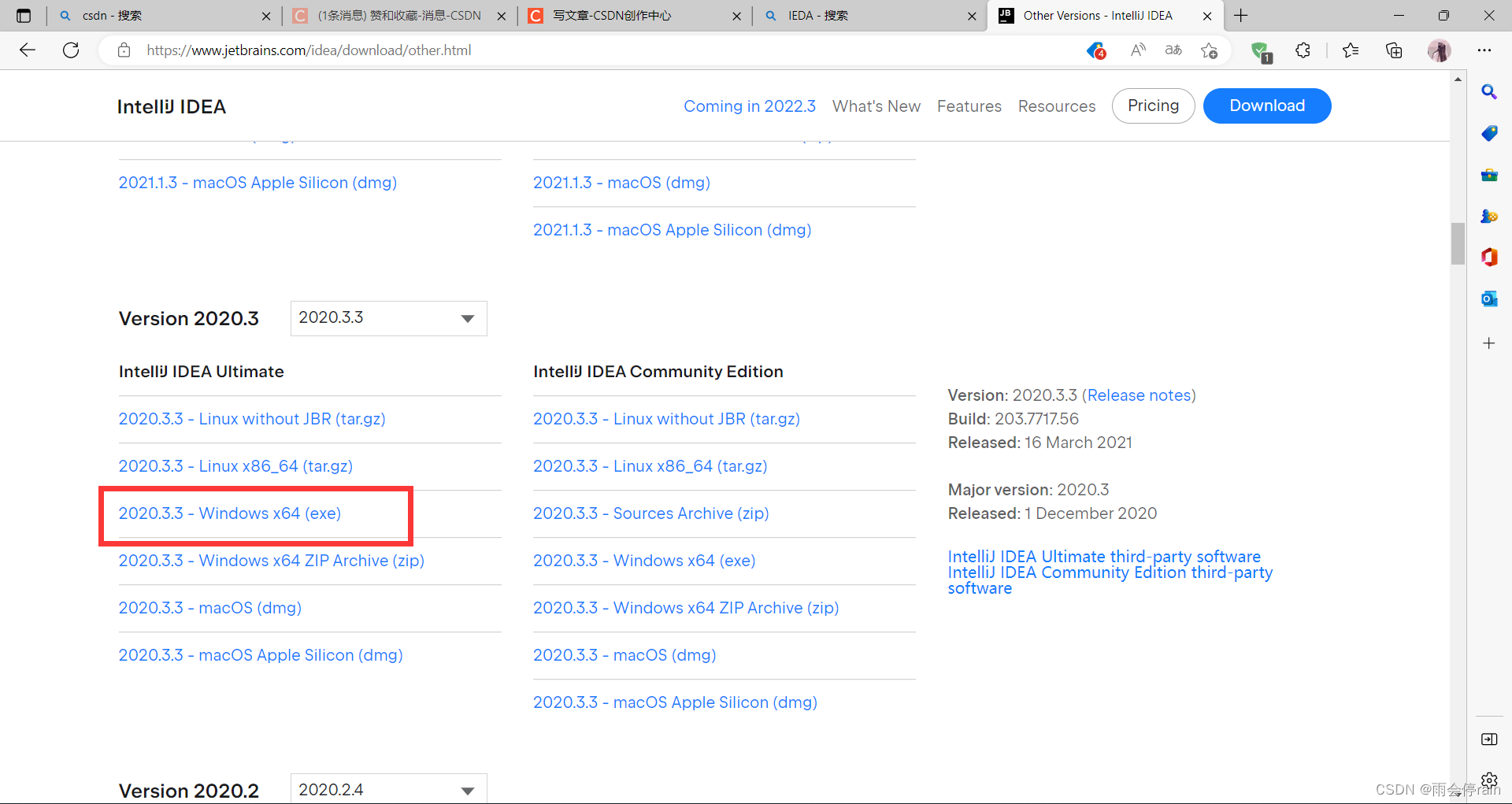Reload the current page
The width and height of the screenshot is (1512, 804).
pyautogui.click(x=71, y=50)
